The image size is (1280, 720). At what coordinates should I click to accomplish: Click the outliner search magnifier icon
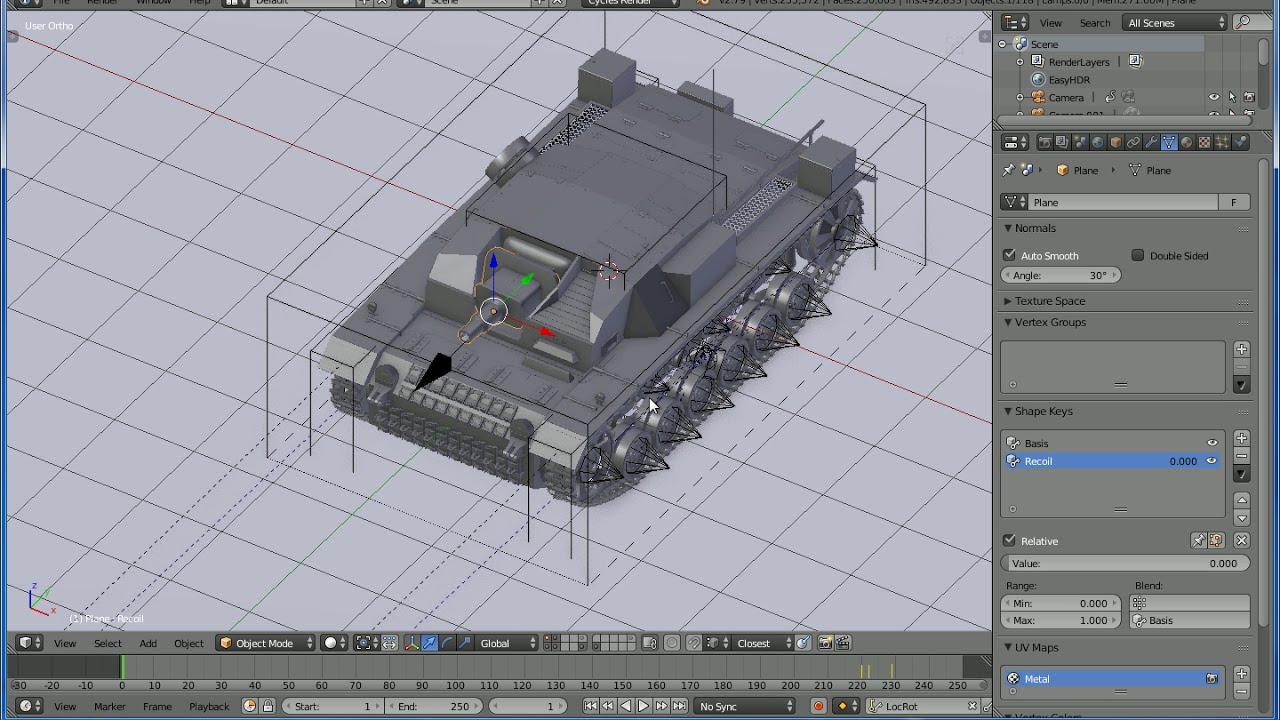coord(1243,22)
